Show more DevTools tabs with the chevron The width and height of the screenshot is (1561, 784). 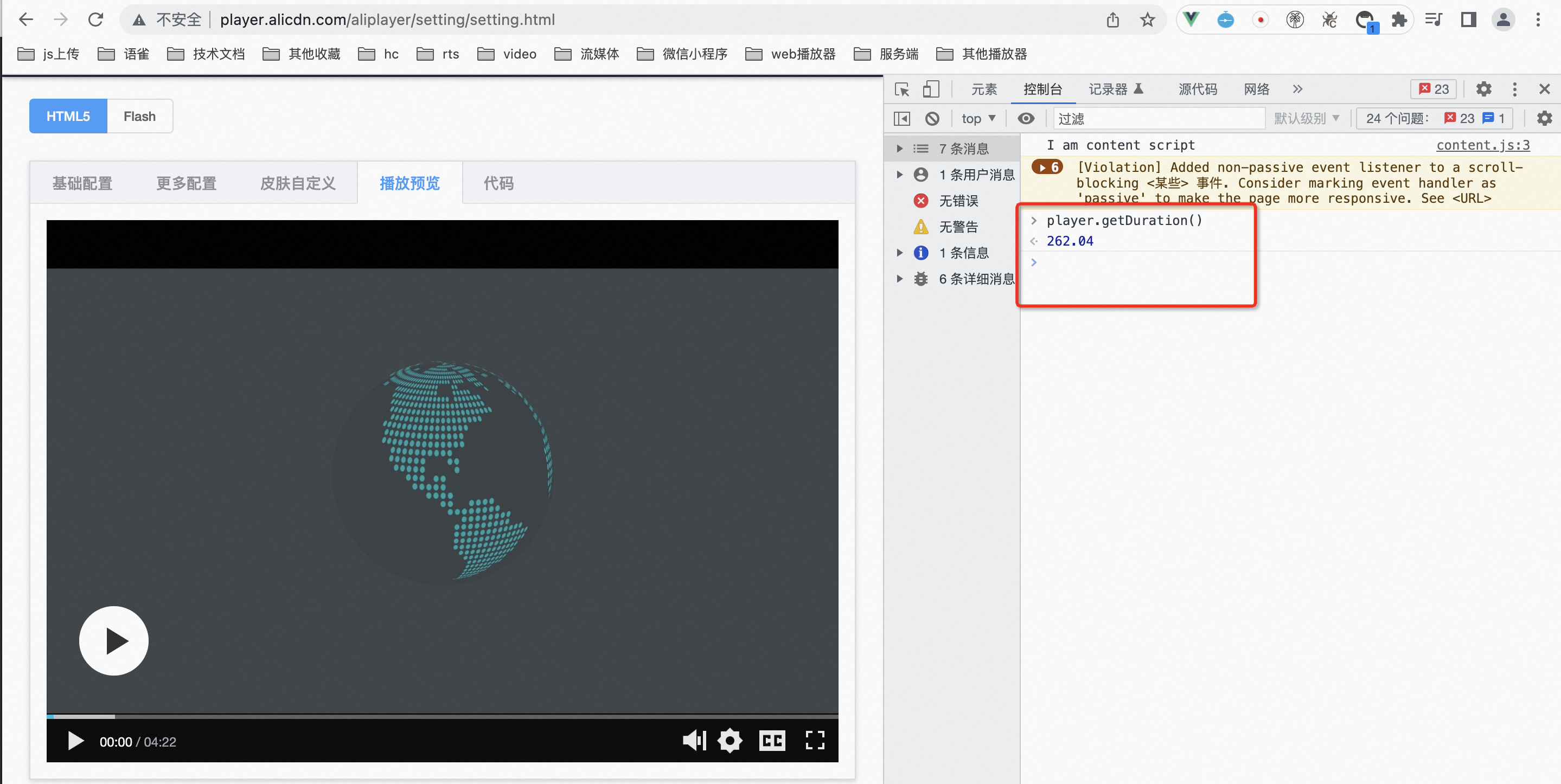click(x=1297, y=89)
